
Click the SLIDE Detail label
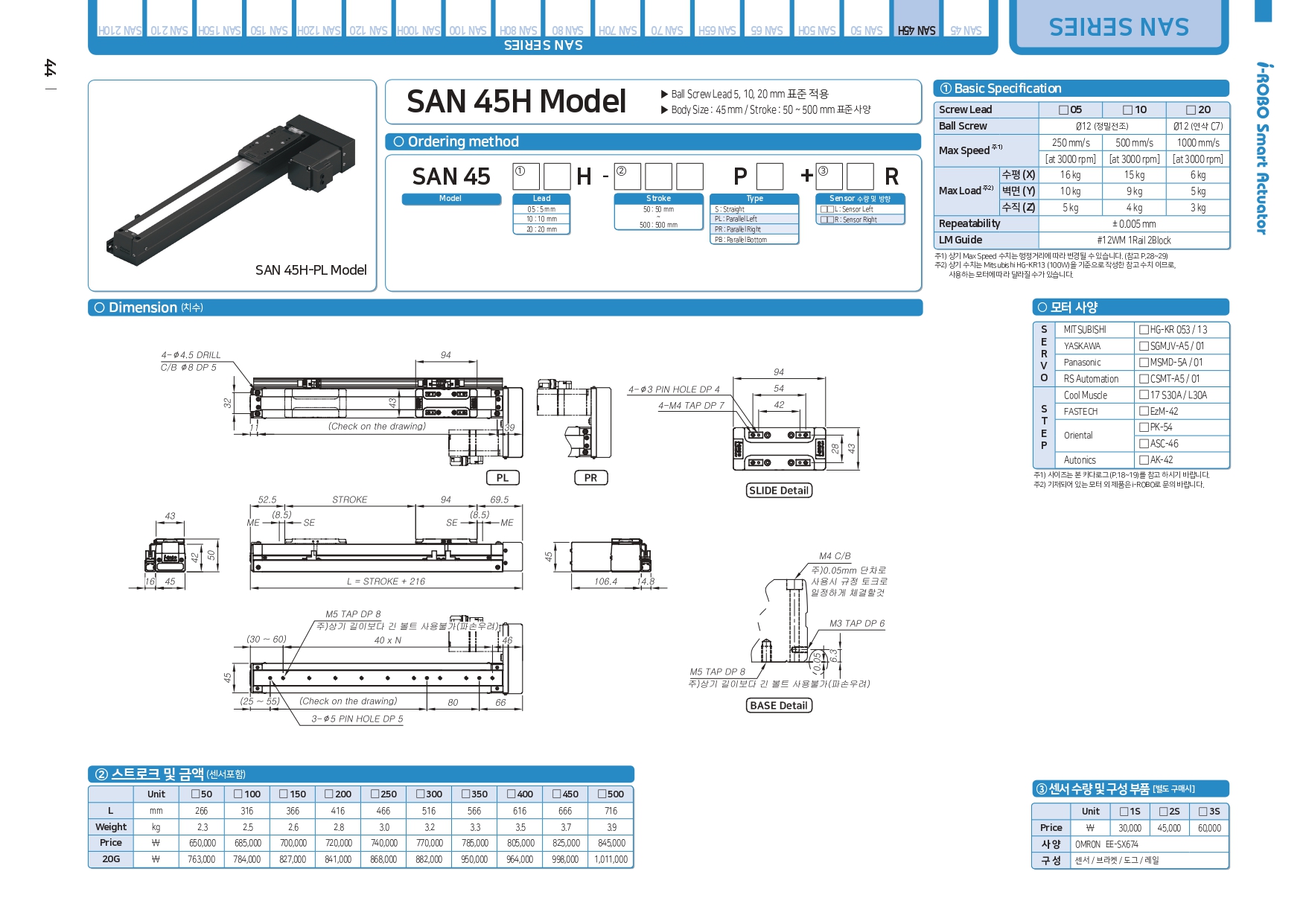point(779,491)
